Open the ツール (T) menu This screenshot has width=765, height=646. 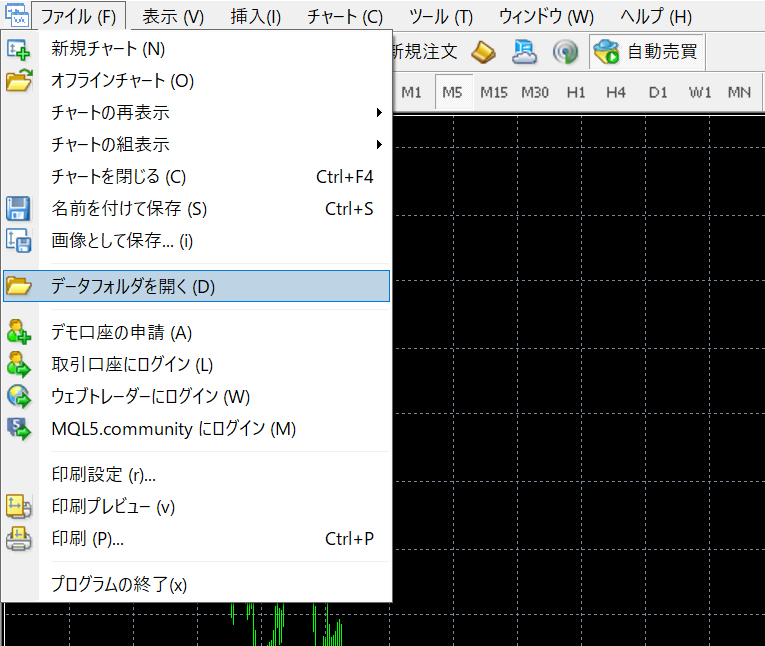click(441, 17)
